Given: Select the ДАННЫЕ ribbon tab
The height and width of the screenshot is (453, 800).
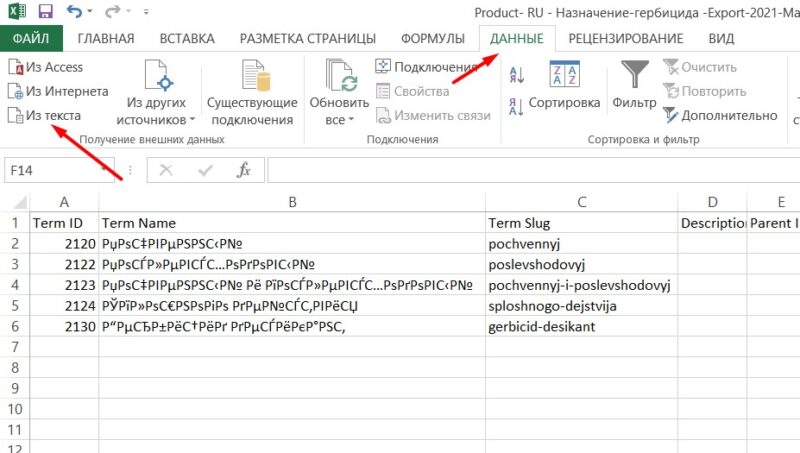Looking at the screenshot, I should coord(517,39).
